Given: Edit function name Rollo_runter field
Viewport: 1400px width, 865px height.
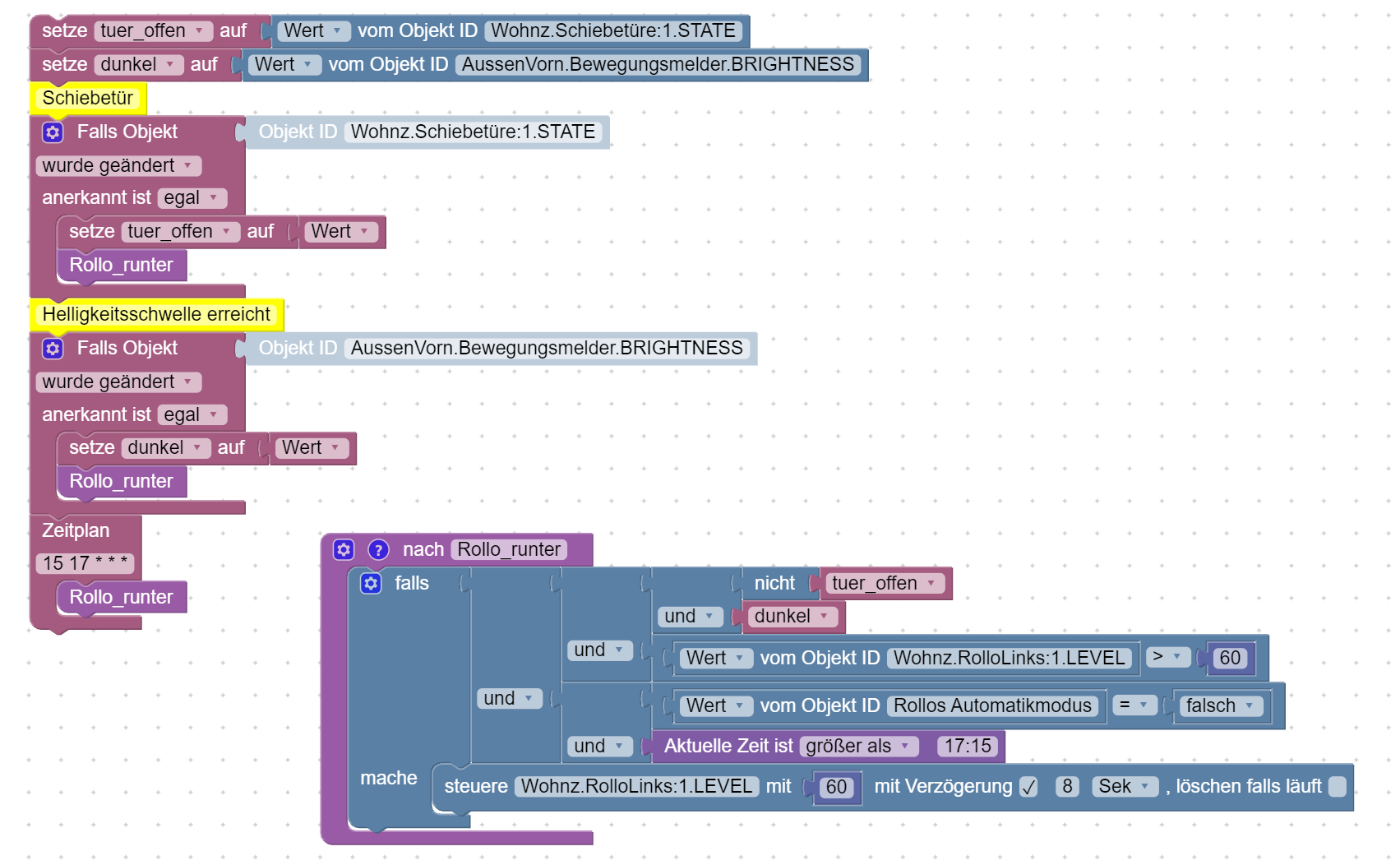Looking at the screenshot, I should (509, 550).
